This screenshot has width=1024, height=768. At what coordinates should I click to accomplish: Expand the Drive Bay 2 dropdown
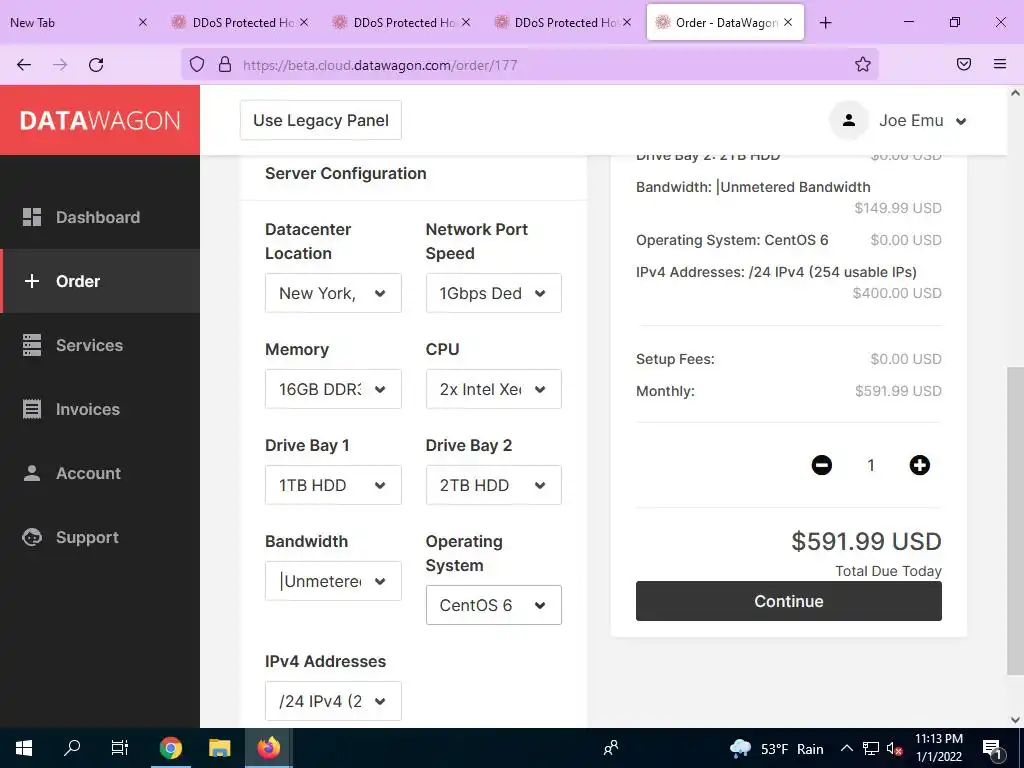click(494, 485)
